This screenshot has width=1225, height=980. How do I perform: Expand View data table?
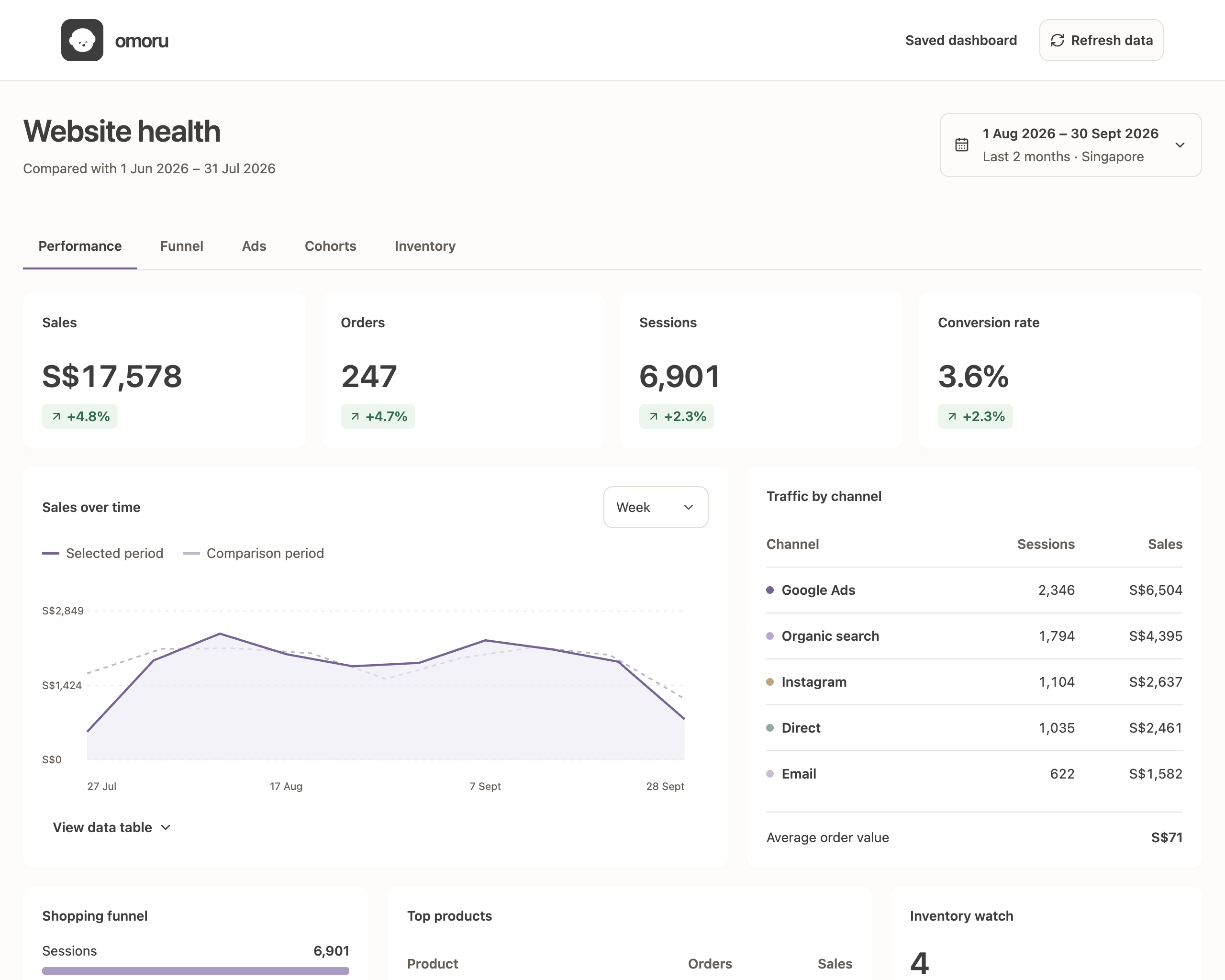tap(112, 827)
